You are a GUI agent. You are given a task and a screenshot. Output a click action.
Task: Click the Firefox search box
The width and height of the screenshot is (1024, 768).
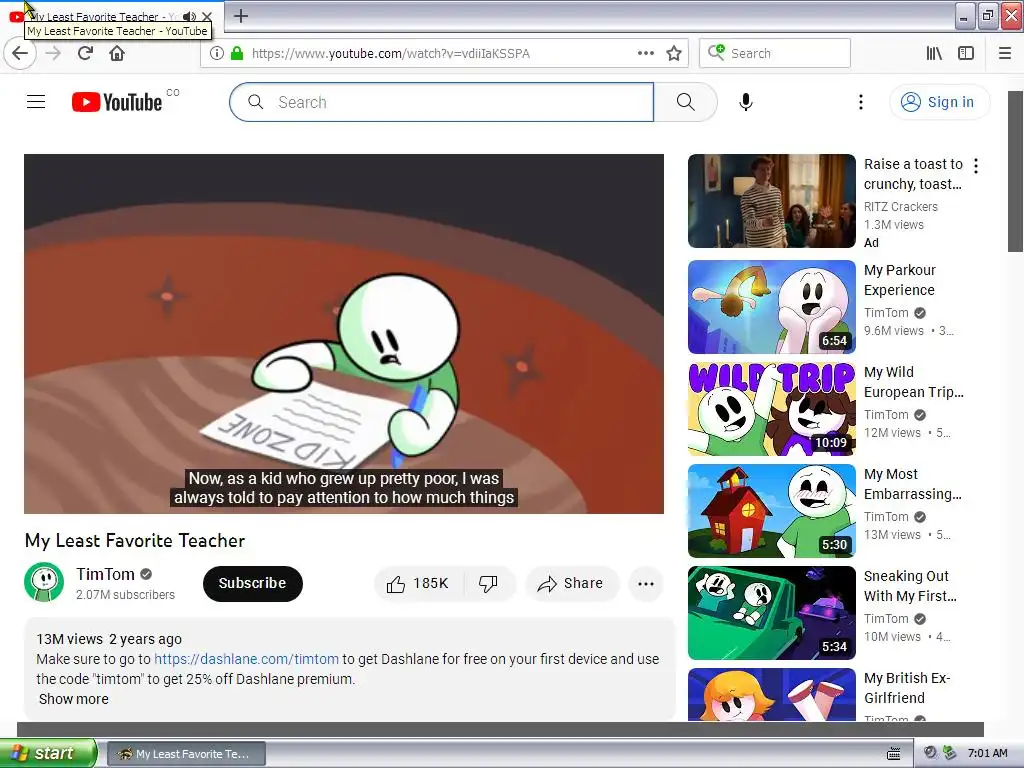775,54
